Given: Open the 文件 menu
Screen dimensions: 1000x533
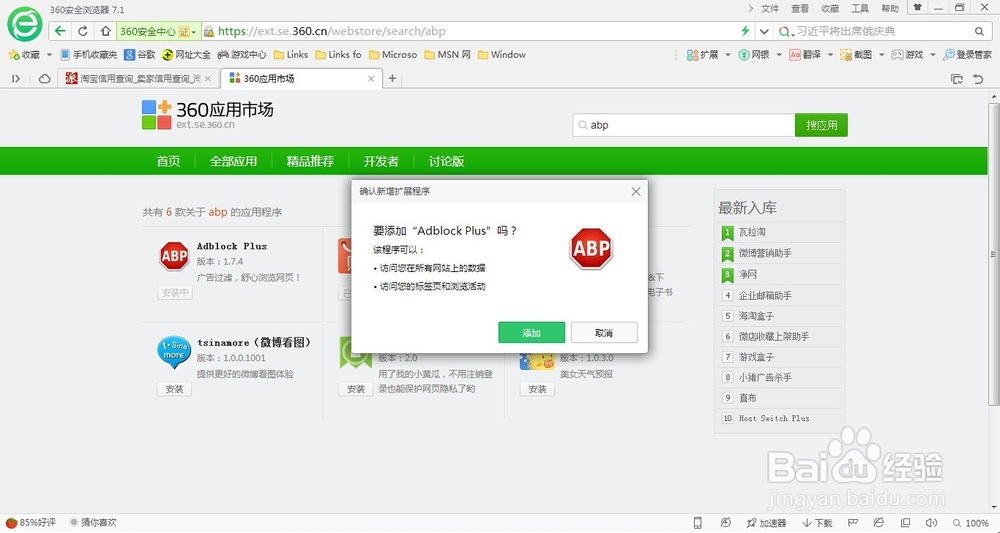Looking at the screenshot, I should 770,8.
